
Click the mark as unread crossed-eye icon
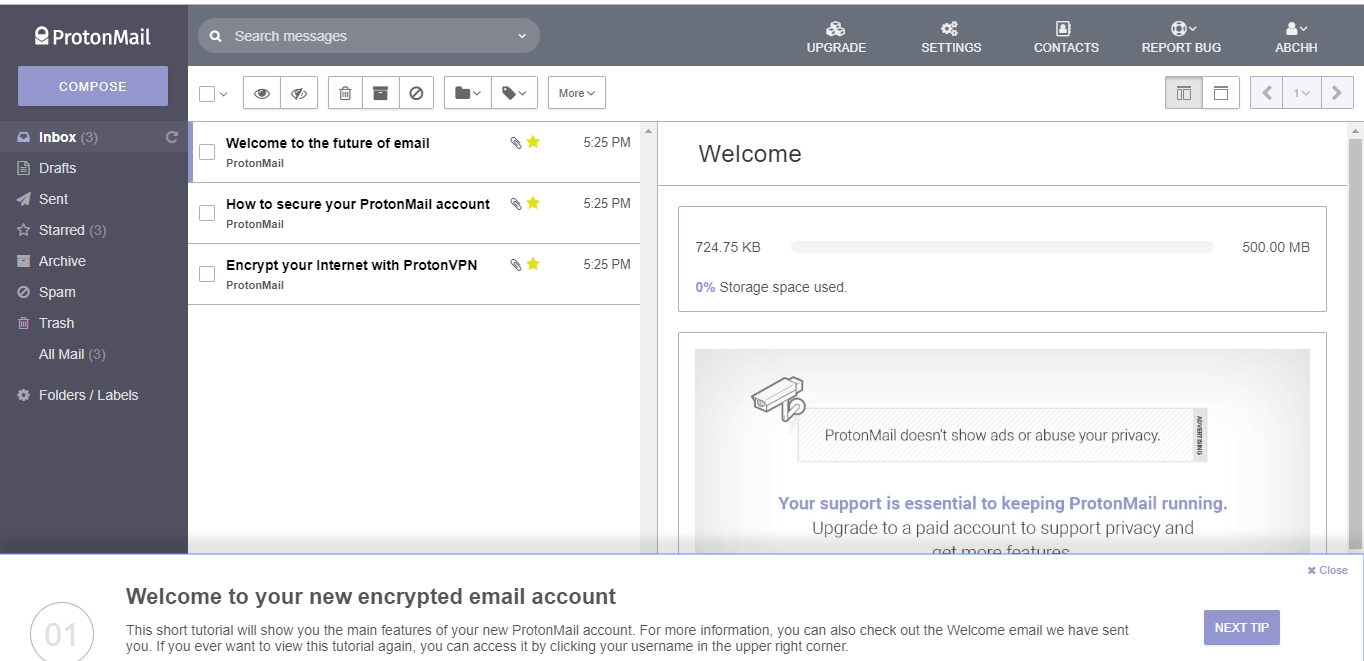299,93
